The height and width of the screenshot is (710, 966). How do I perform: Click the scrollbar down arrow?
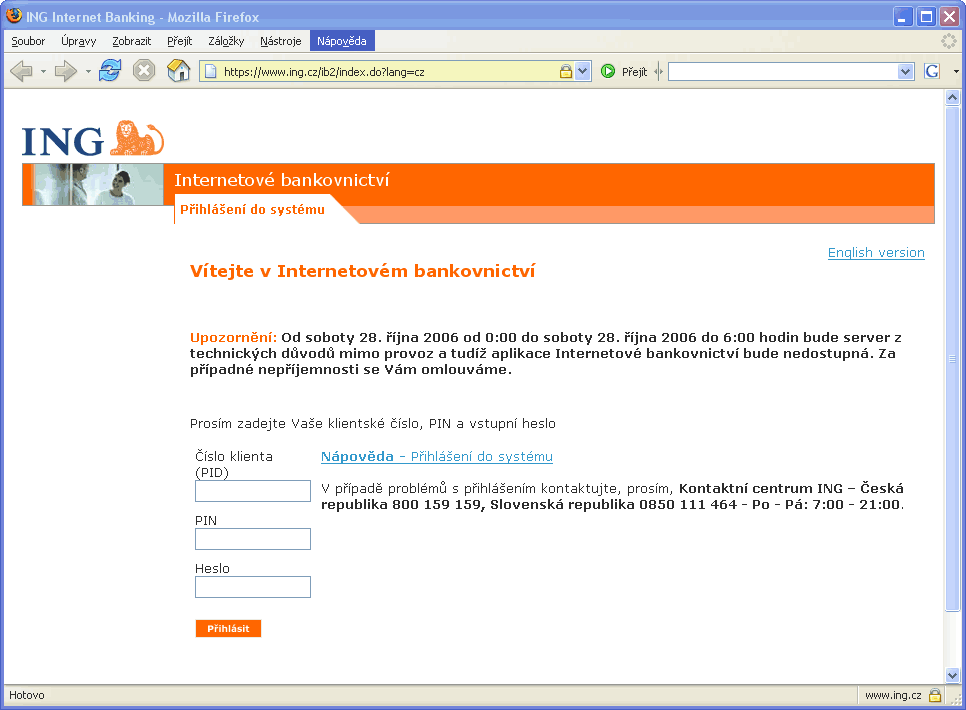click(952, 675)
